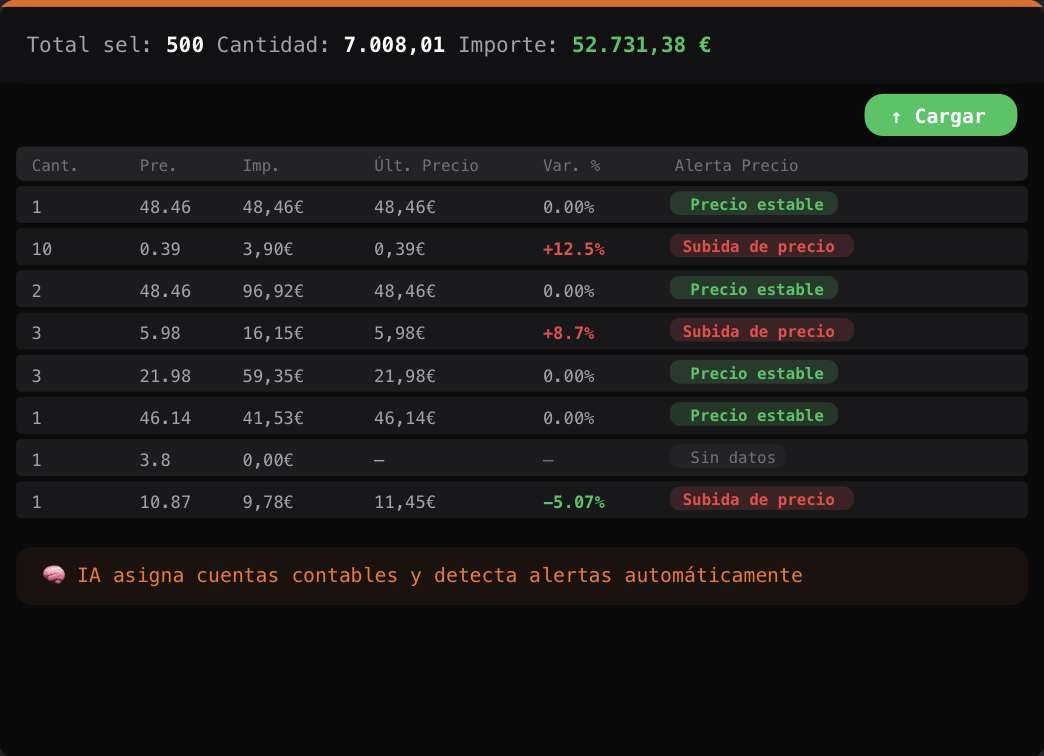1044x756 pixels.
Task: Click the quantity cell showing 2
Action: point(37,291)
